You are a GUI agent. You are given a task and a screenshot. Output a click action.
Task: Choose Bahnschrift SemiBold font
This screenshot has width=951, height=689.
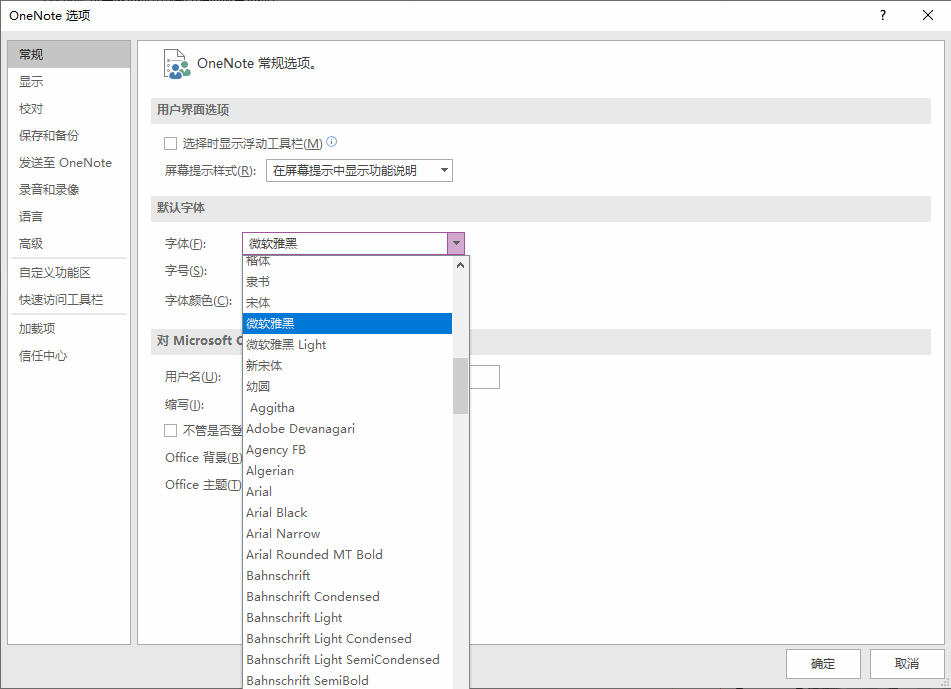tap(348, 680)
